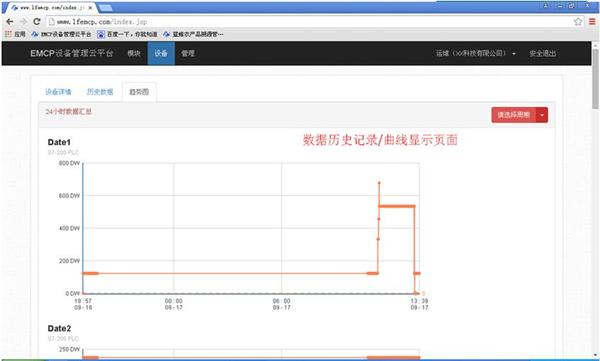Open the 应用 apps bookmark icon
Screen dimensions: 600x361
(8, 34)
